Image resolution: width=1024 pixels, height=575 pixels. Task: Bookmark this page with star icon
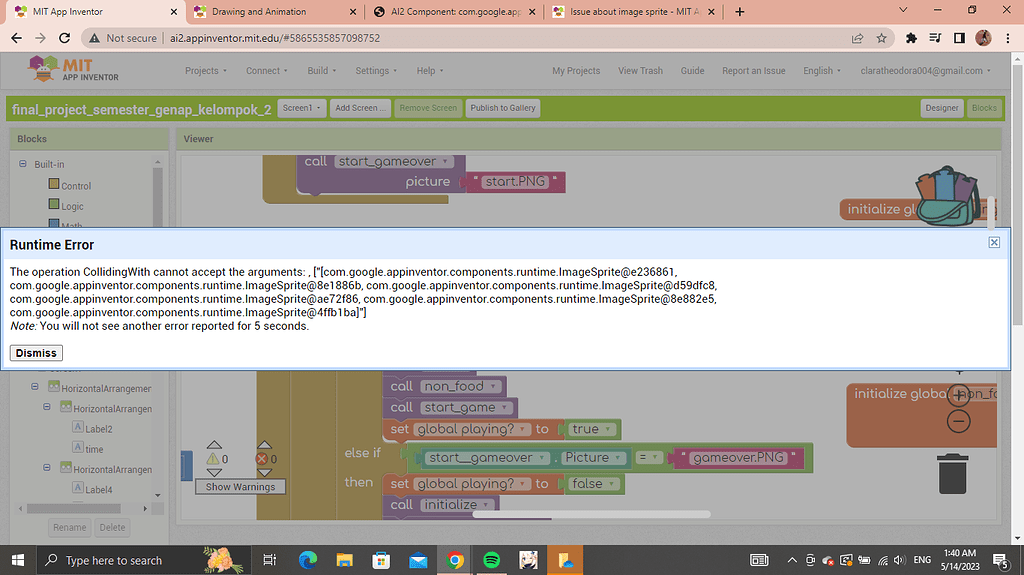pos(881,38)
